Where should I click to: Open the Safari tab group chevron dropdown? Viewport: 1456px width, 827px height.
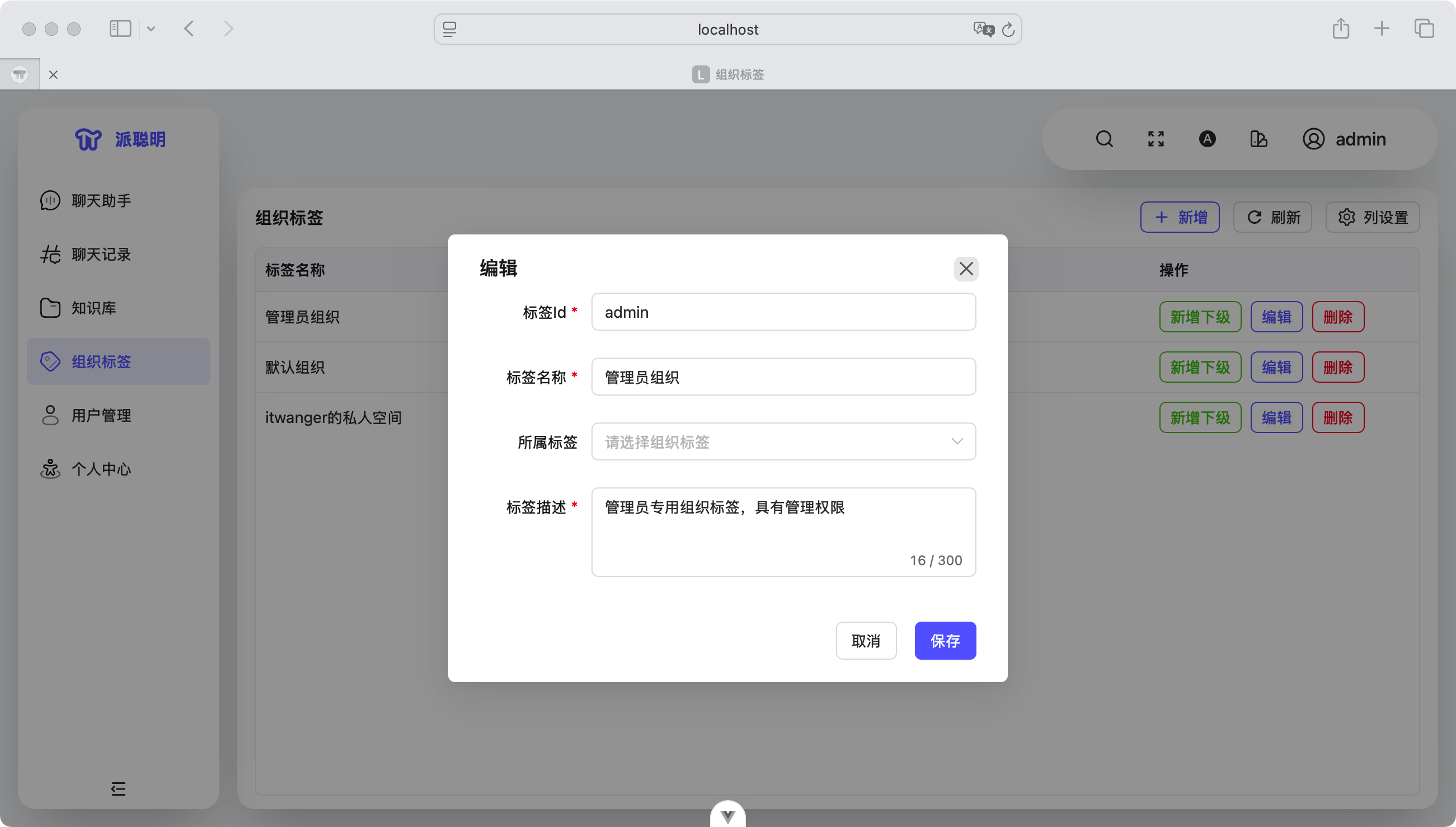[x=151, y=29]
